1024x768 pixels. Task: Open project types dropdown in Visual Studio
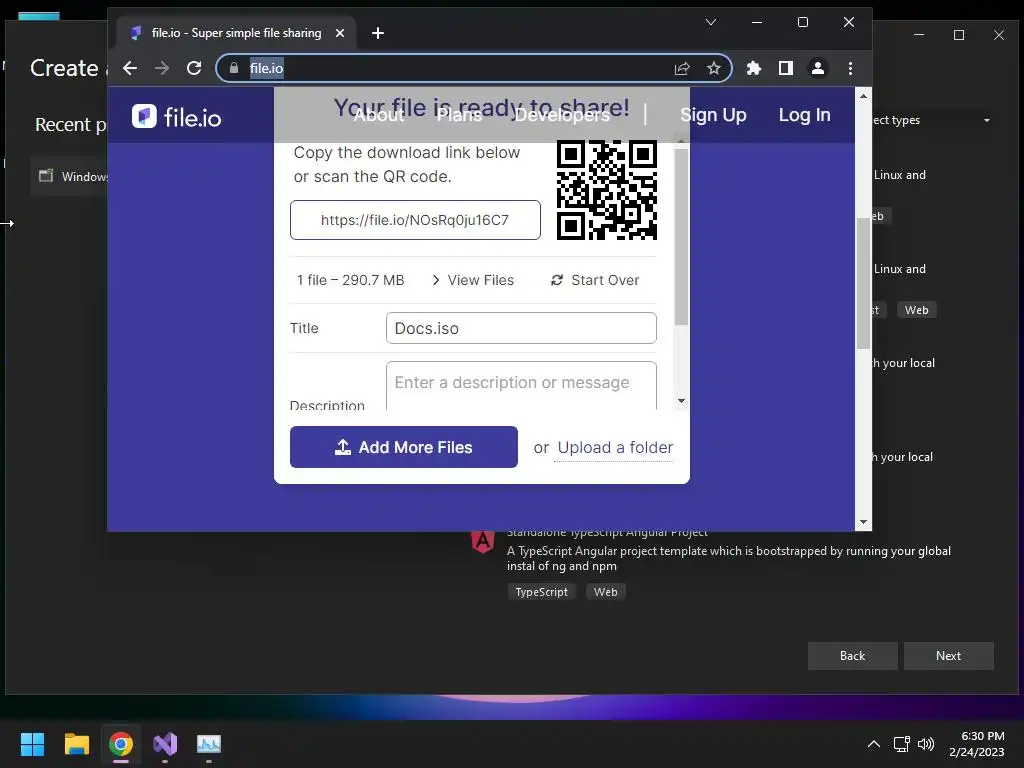(933, 120)
